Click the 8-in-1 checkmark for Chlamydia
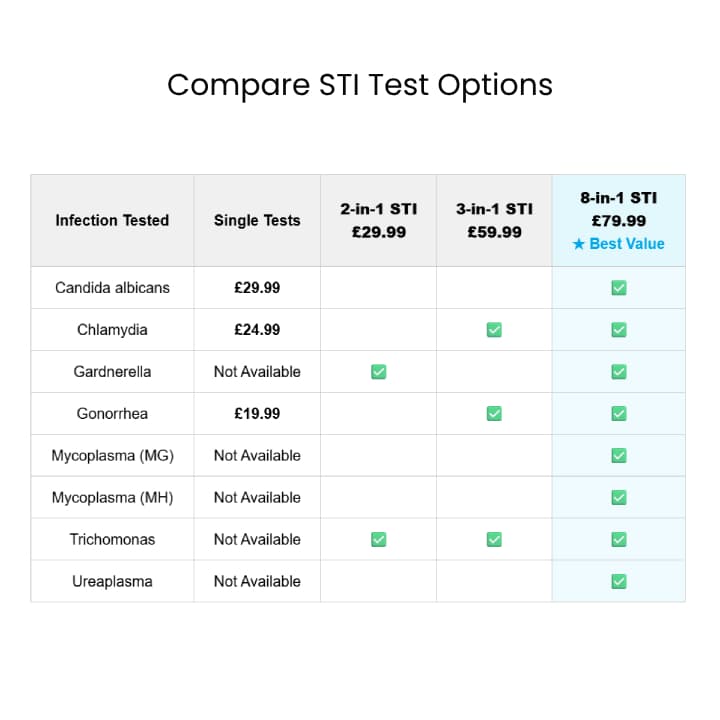 tap(619, 330)
